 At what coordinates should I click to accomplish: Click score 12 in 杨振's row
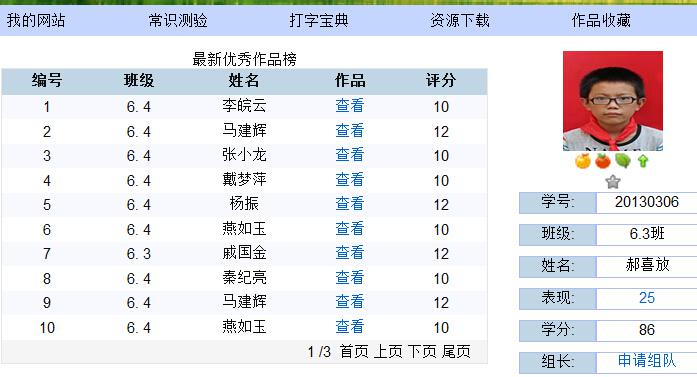point(441,205)
